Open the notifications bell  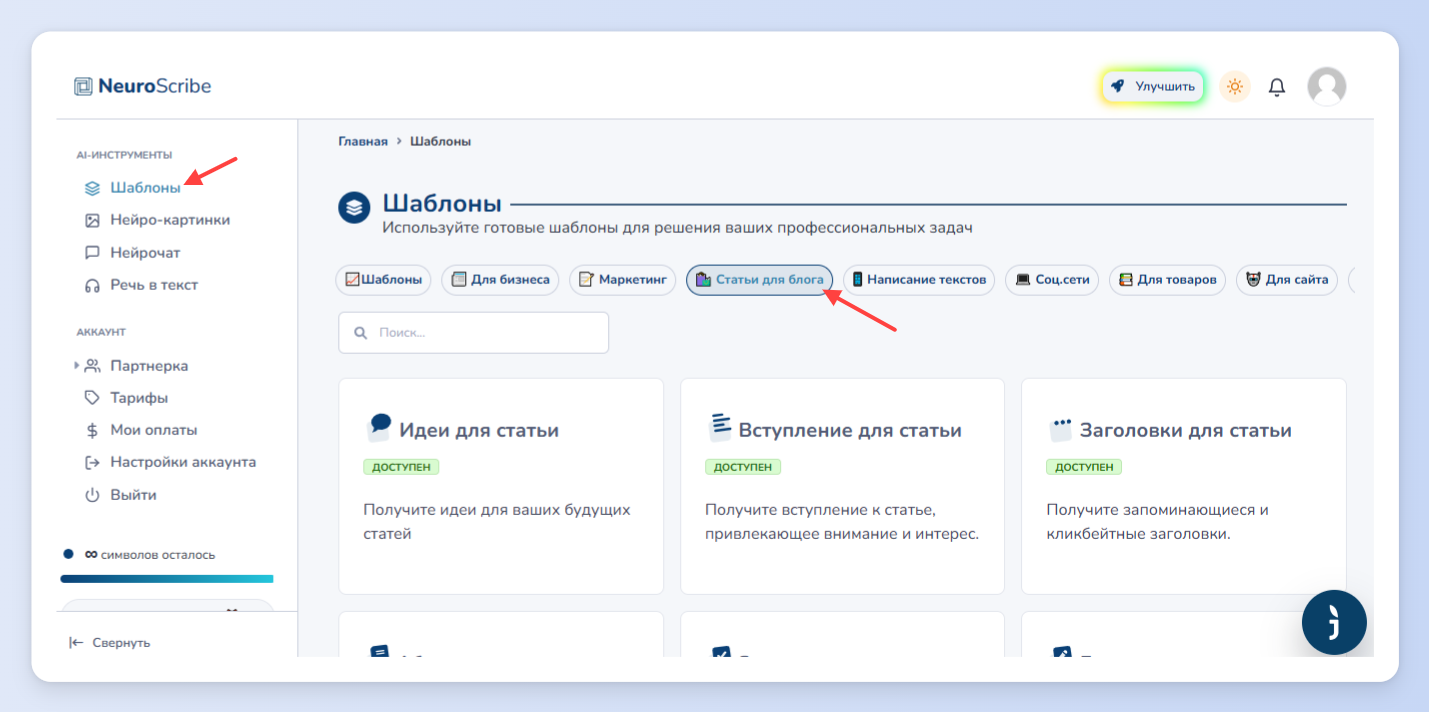pyautogui.click(x=1277, y=87)
